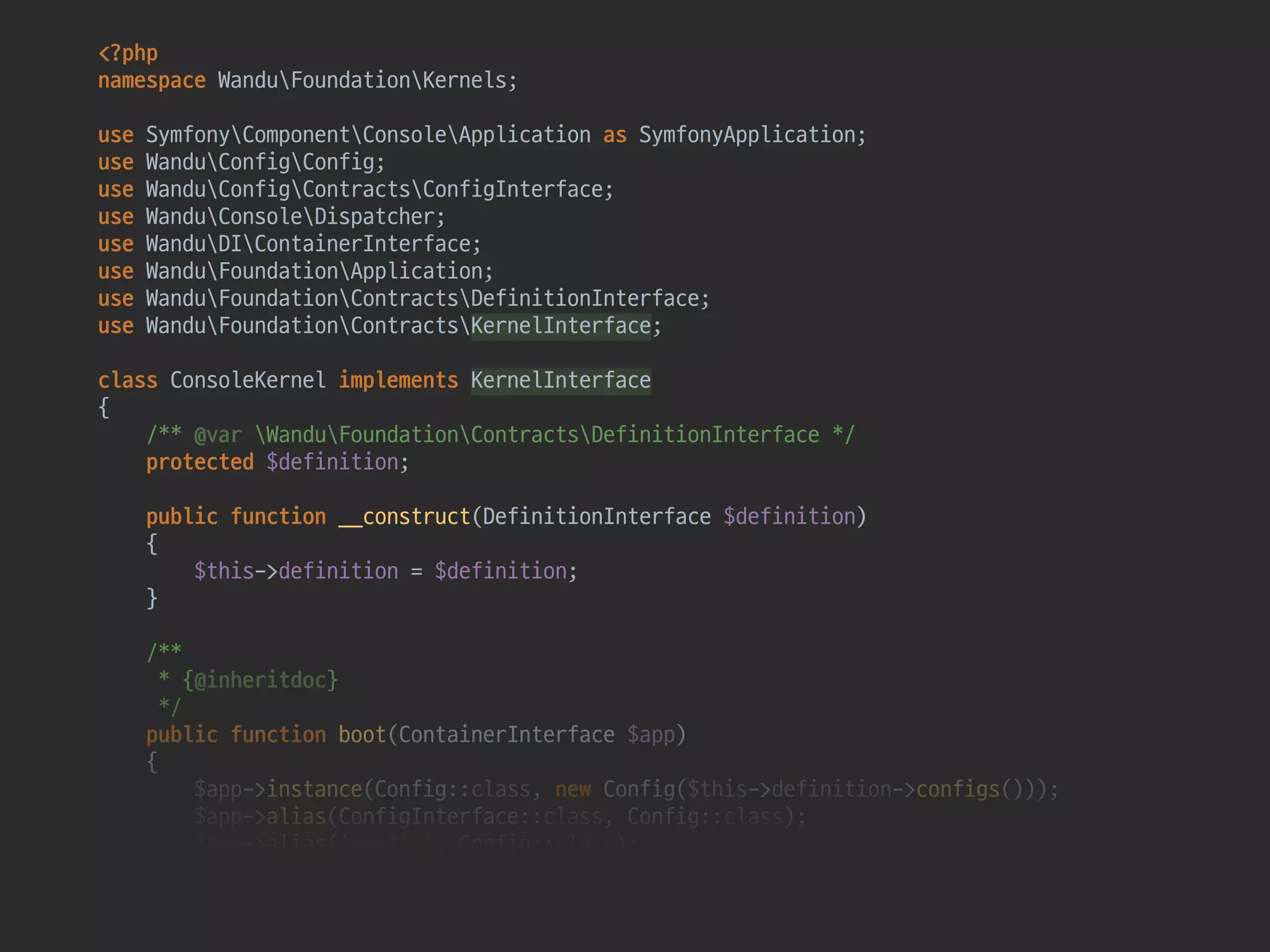Click 'ConfigInterface::class' in alias call
Screen dimensions: 1270x952
click(x=471, y=817)
